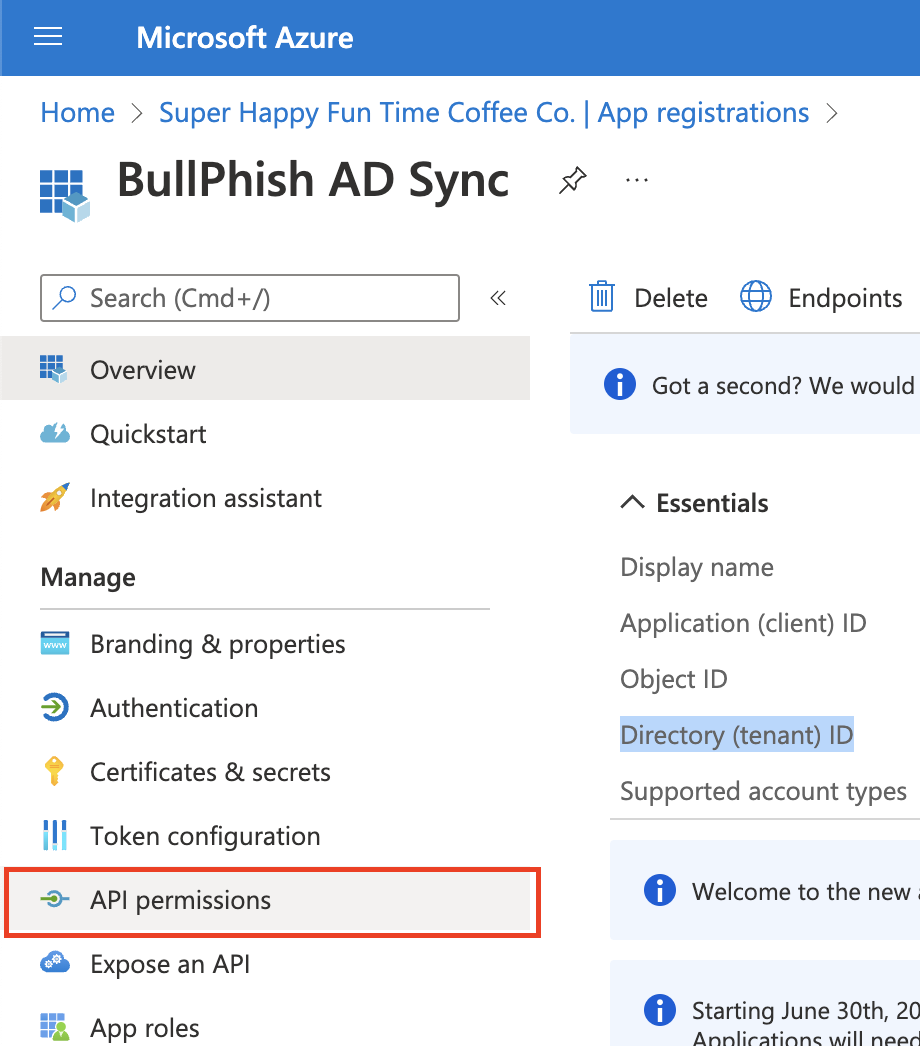Open Branding & properties
Screen dimensions: 920x1046
coord(266,644)
